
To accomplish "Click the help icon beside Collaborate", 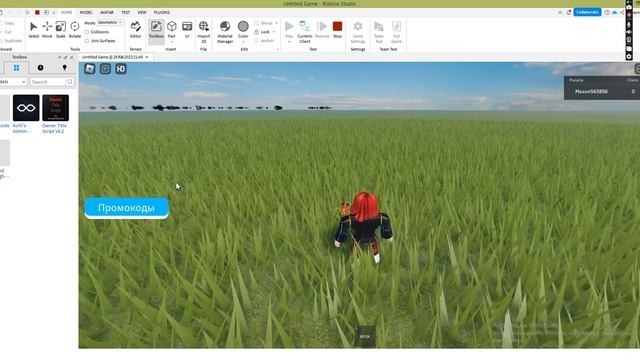I will click(x=607, y=12).
